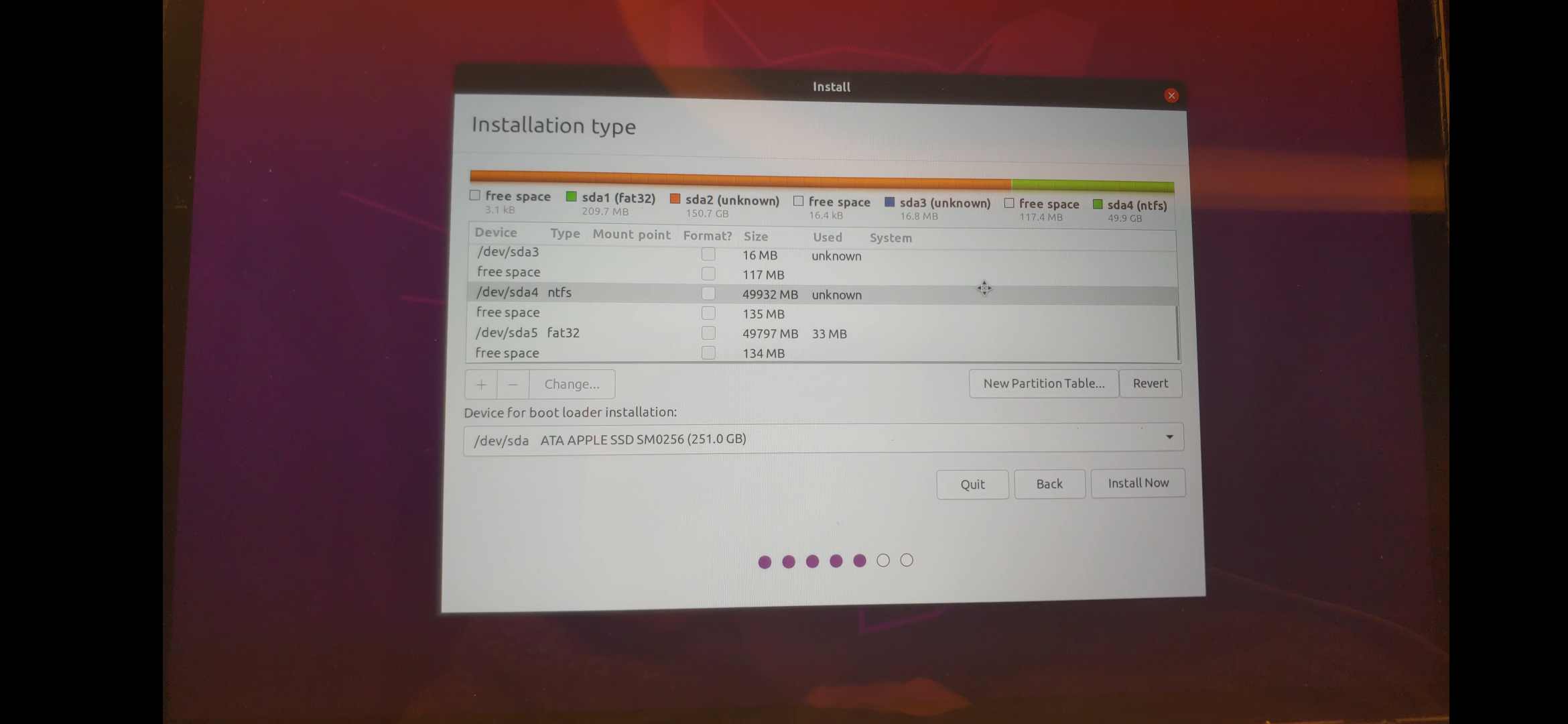Click the green sda1 (fat32) legend swatch
The width and height of the screenshot is (1568, 724).
572,196
